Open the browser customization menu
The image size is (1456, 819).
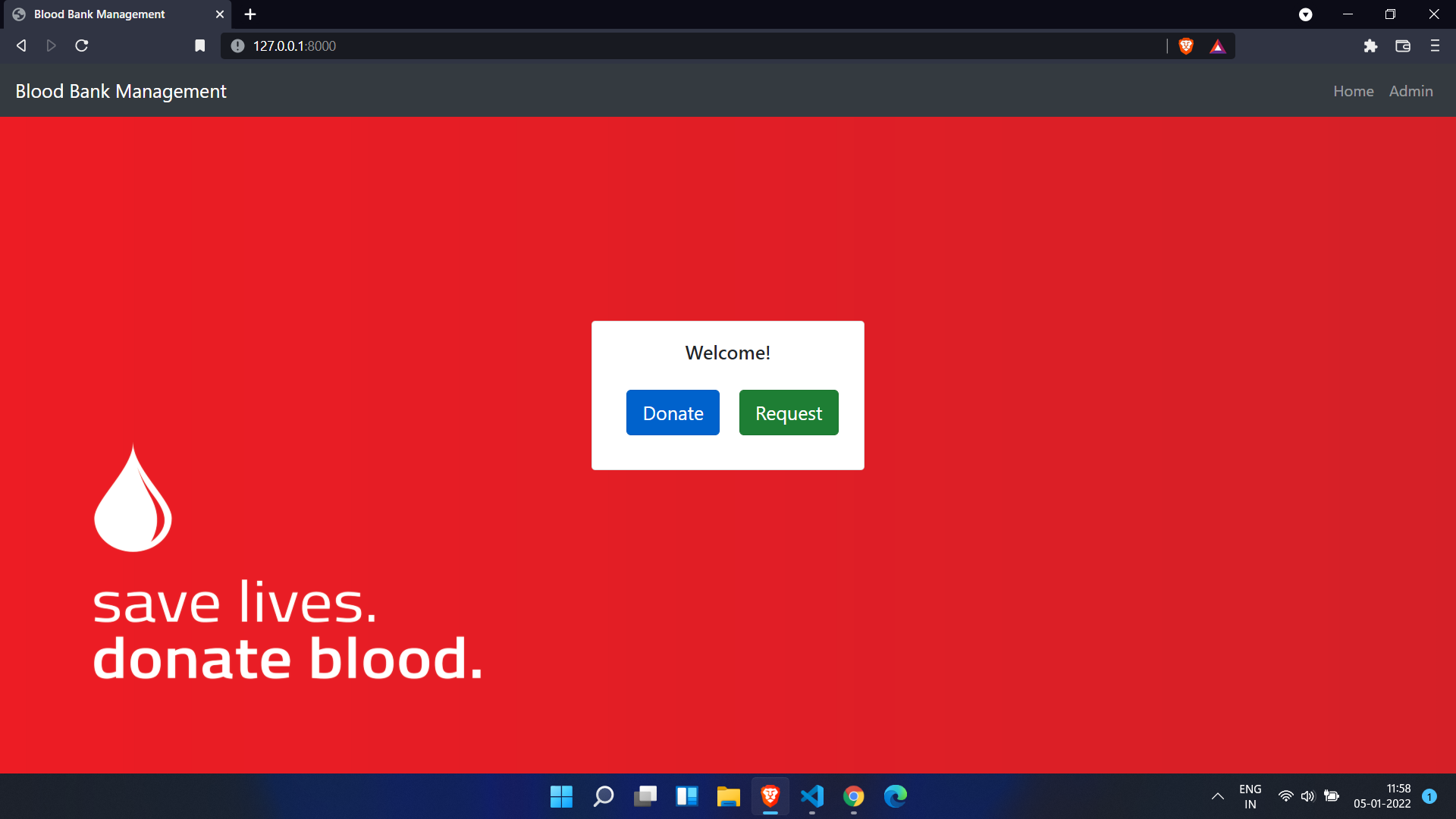coord(1435,45)
